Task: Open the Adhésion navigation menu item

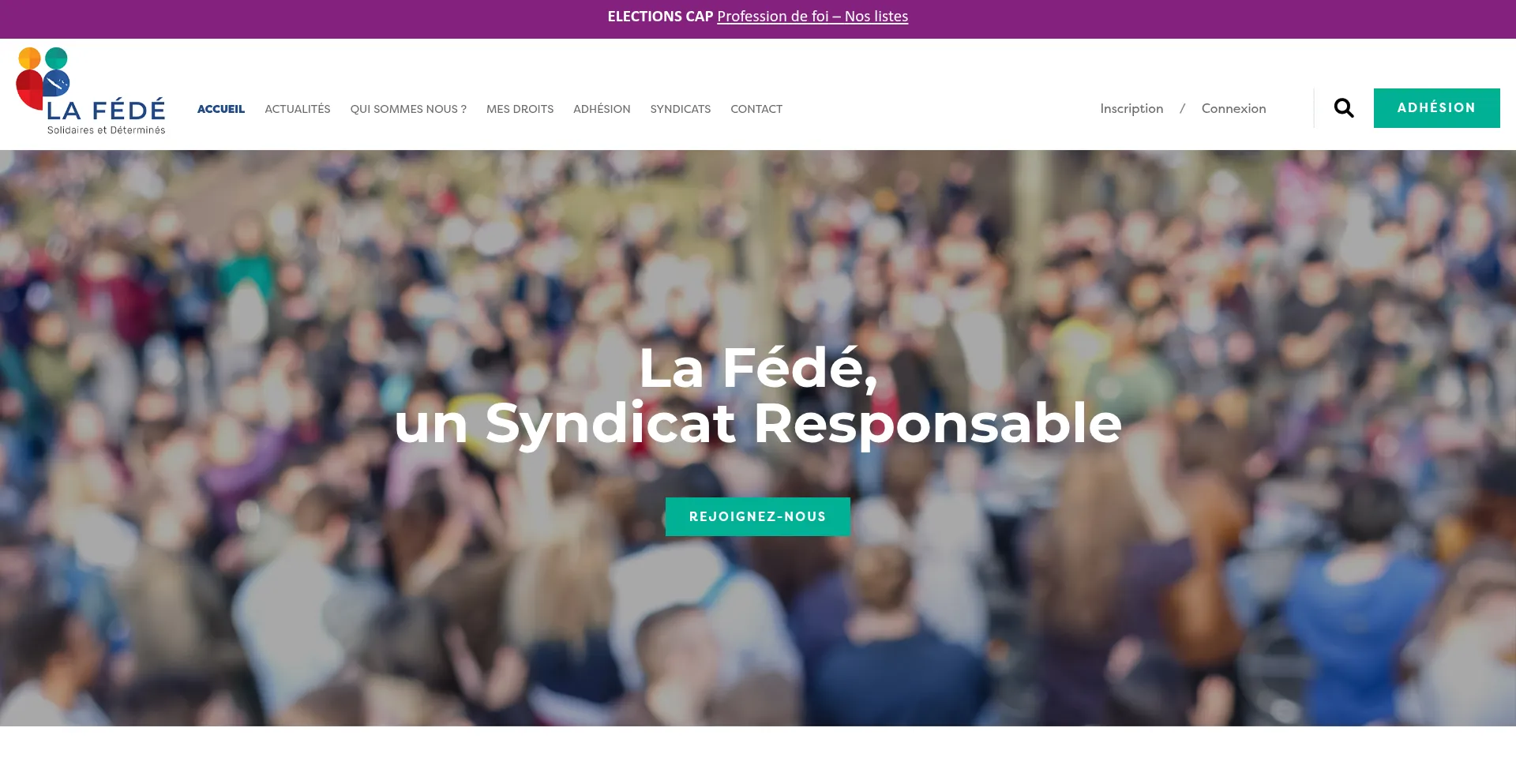Action: [602, 109]
